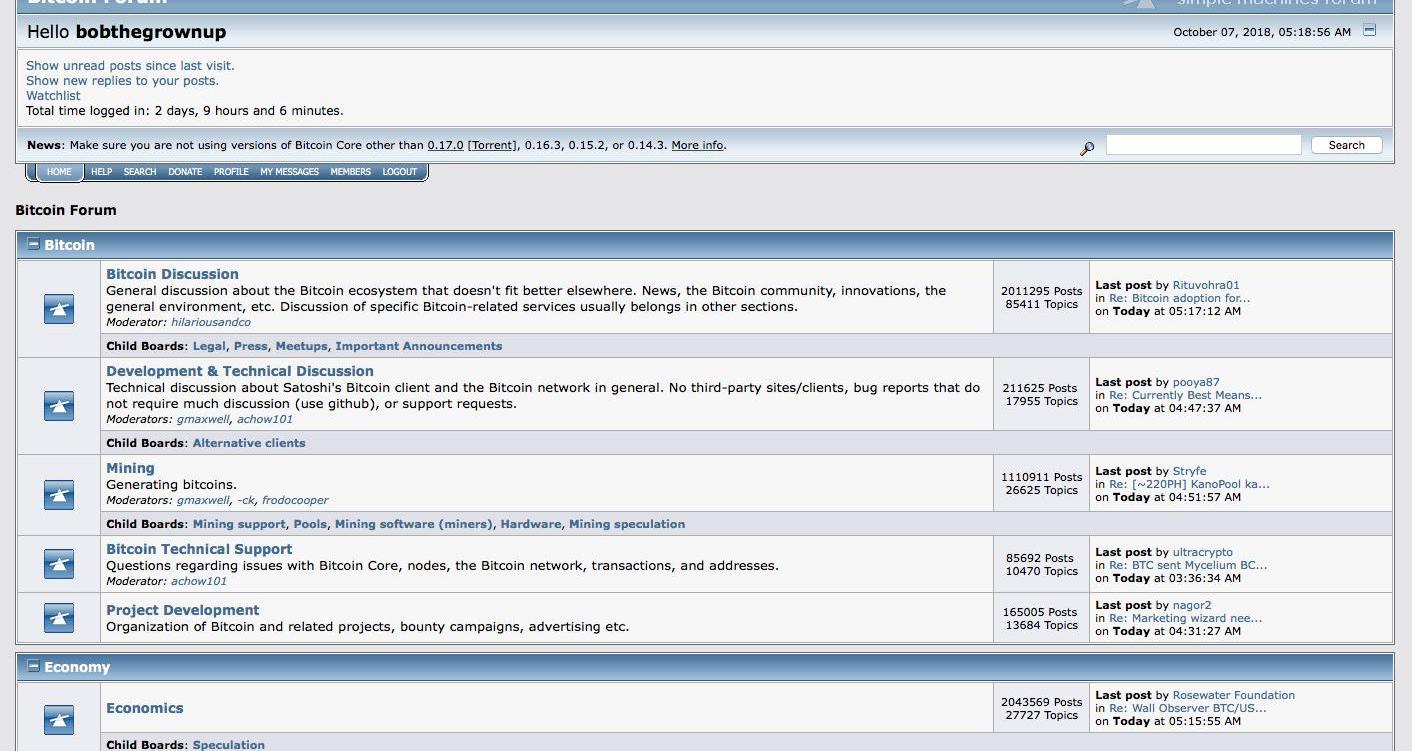Open the Mining board

(x=130, y=468)
